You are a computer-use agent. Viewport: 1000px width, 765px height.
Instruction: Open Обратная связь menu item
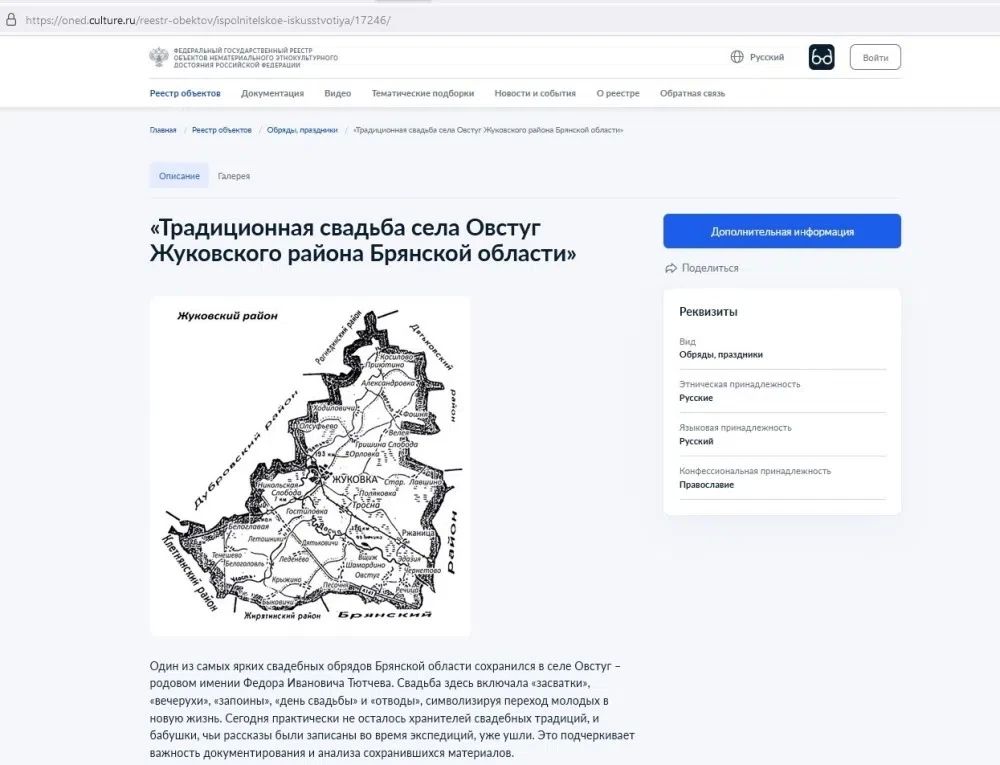[693, 93]
